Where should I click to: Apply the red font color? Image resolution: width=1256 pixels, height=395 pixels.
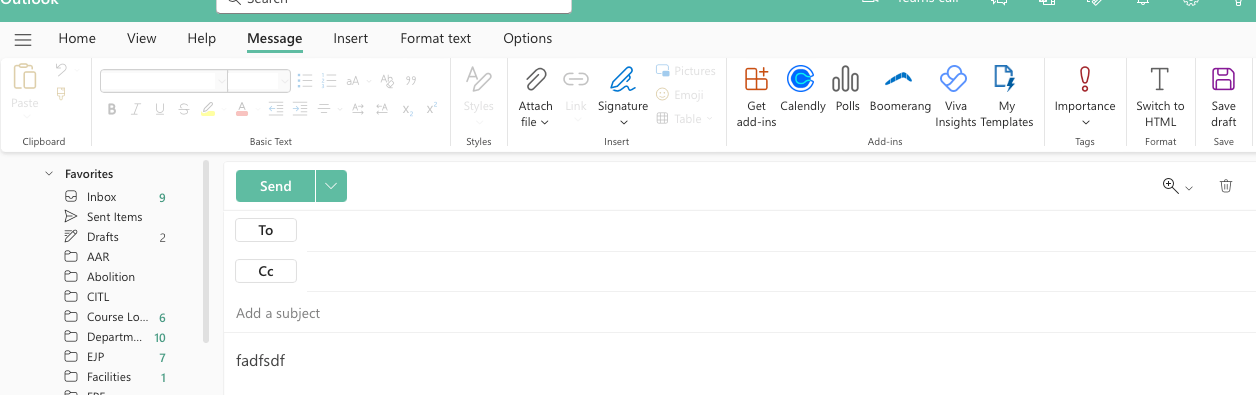point(241,109)
